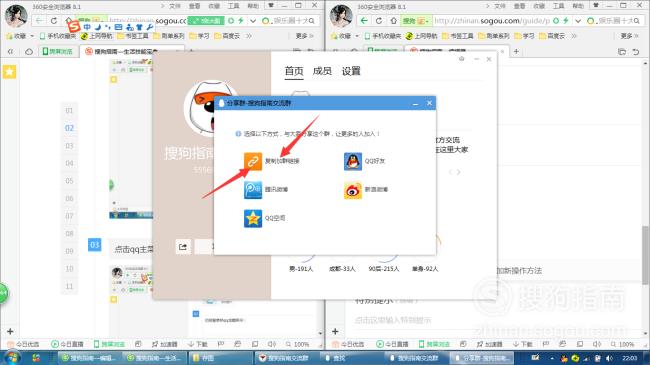Viewport: 650px width, 365px height.
Task: Click 更多 on right browser bookmarks bar
Action: pos(630,36)
